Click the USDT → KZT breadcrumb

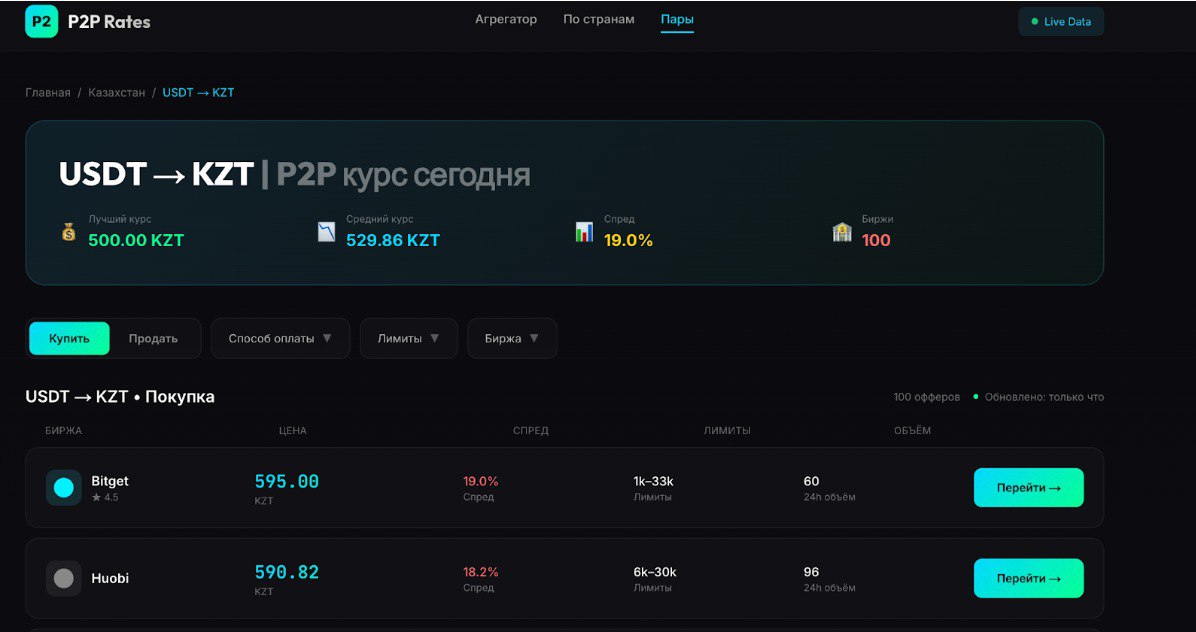click(198, 92)
